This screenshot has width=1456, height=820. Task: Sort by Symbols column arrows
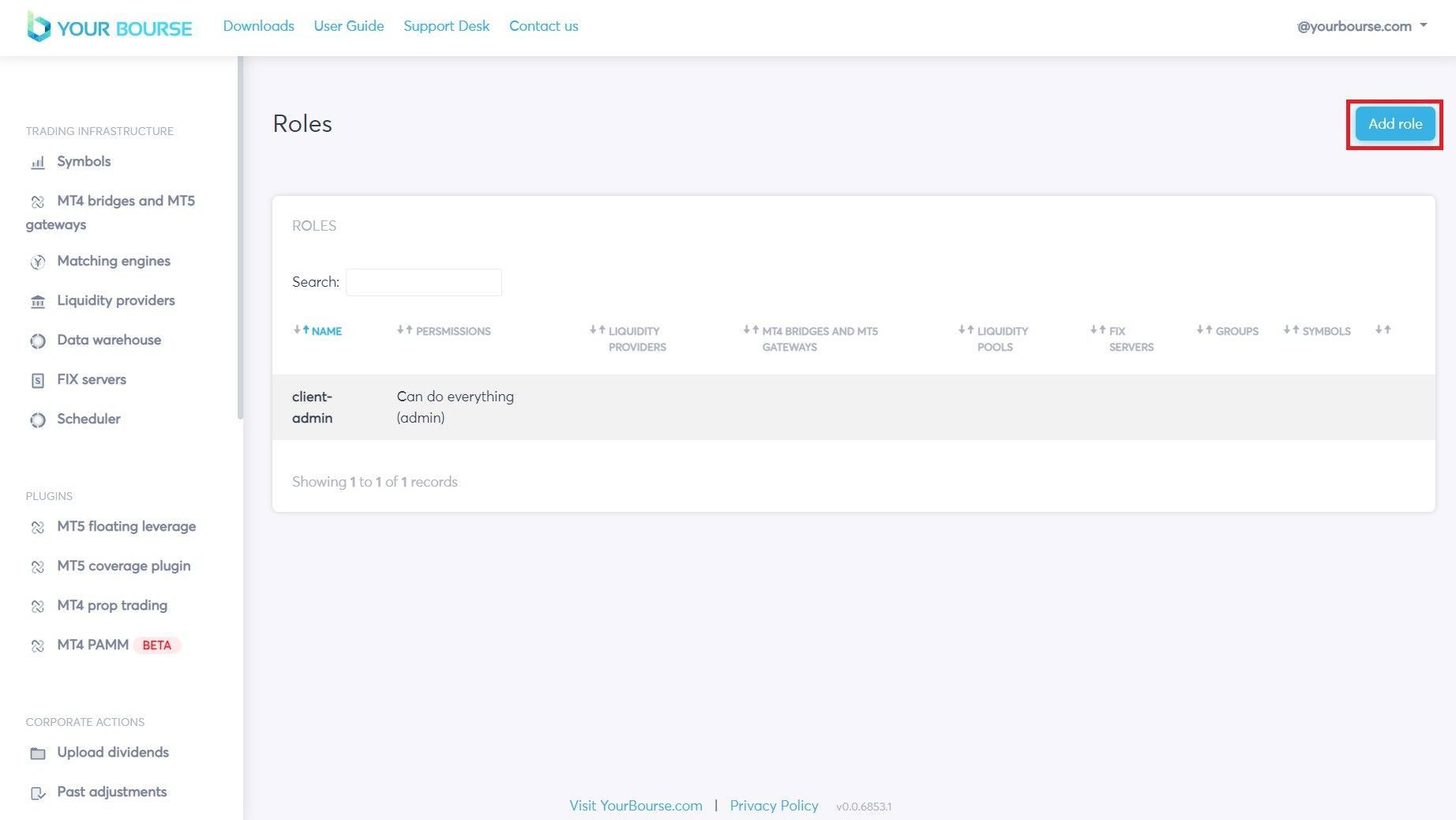click(x=1291, y=330)
